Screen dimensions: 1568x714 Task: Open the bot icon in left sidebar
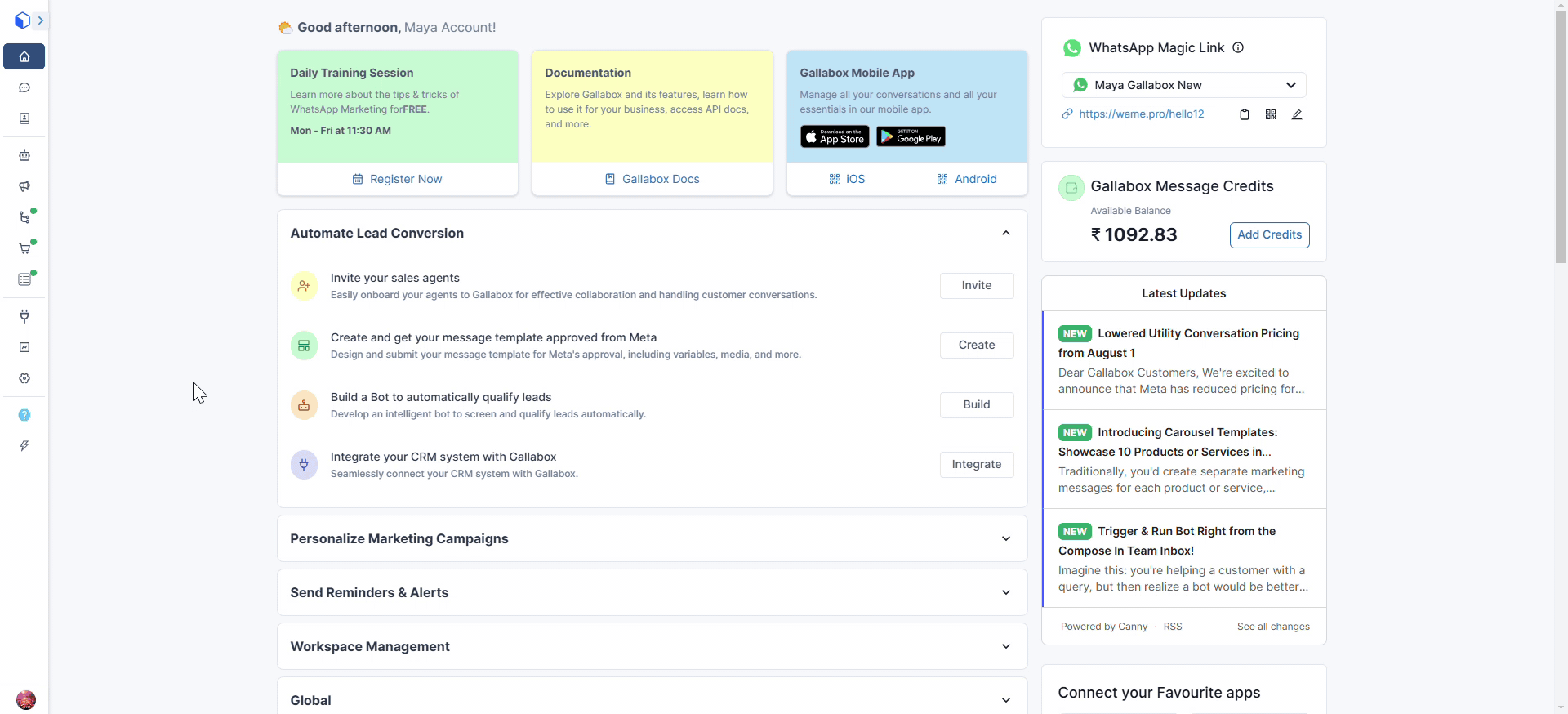coord(24,155)
